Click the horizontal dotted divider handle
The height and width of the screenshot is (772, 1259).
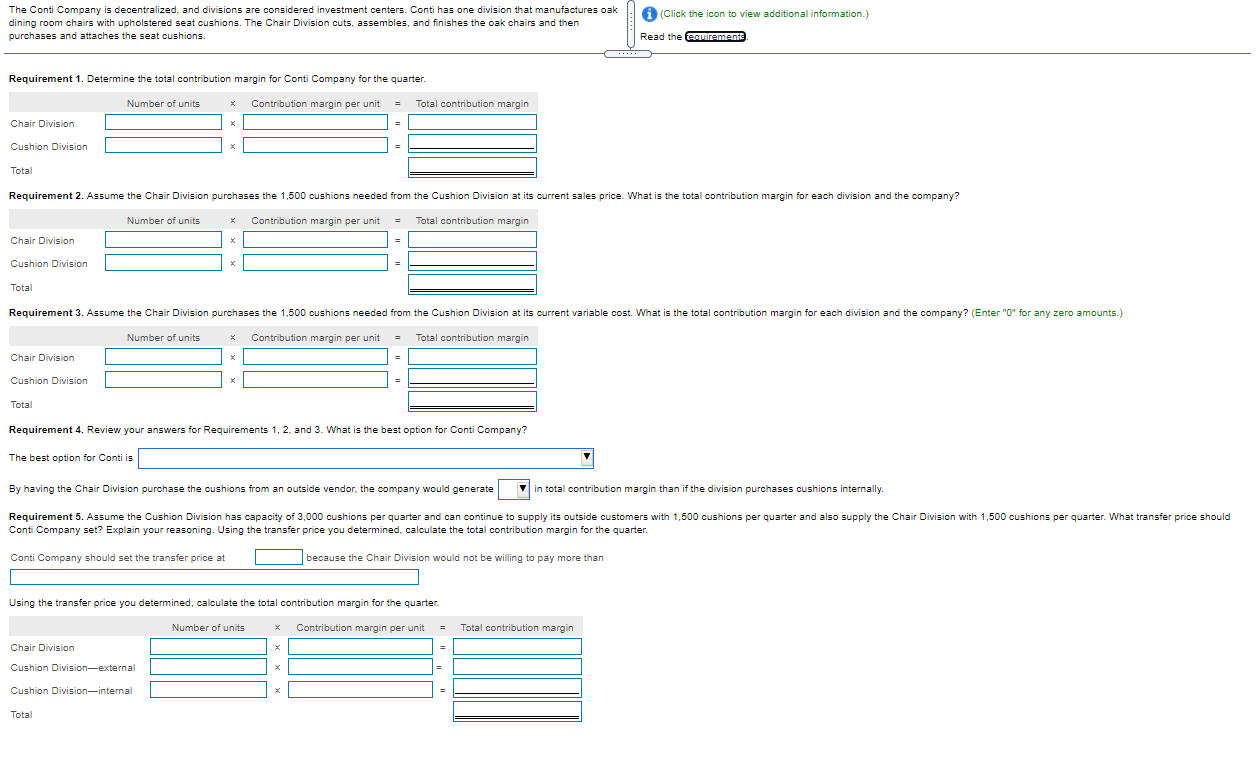click(x=629, y=54)
